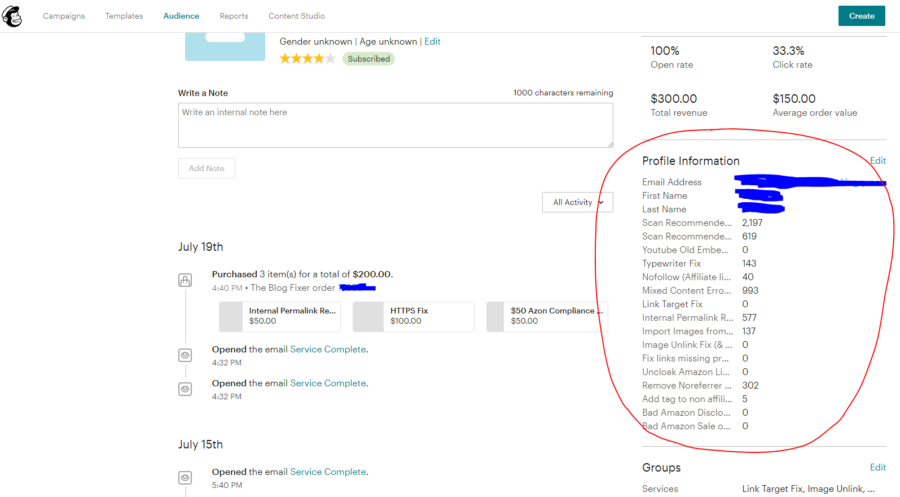Select the HTTPS Fix product card
The image size is (900, 497).
(413, 316)
